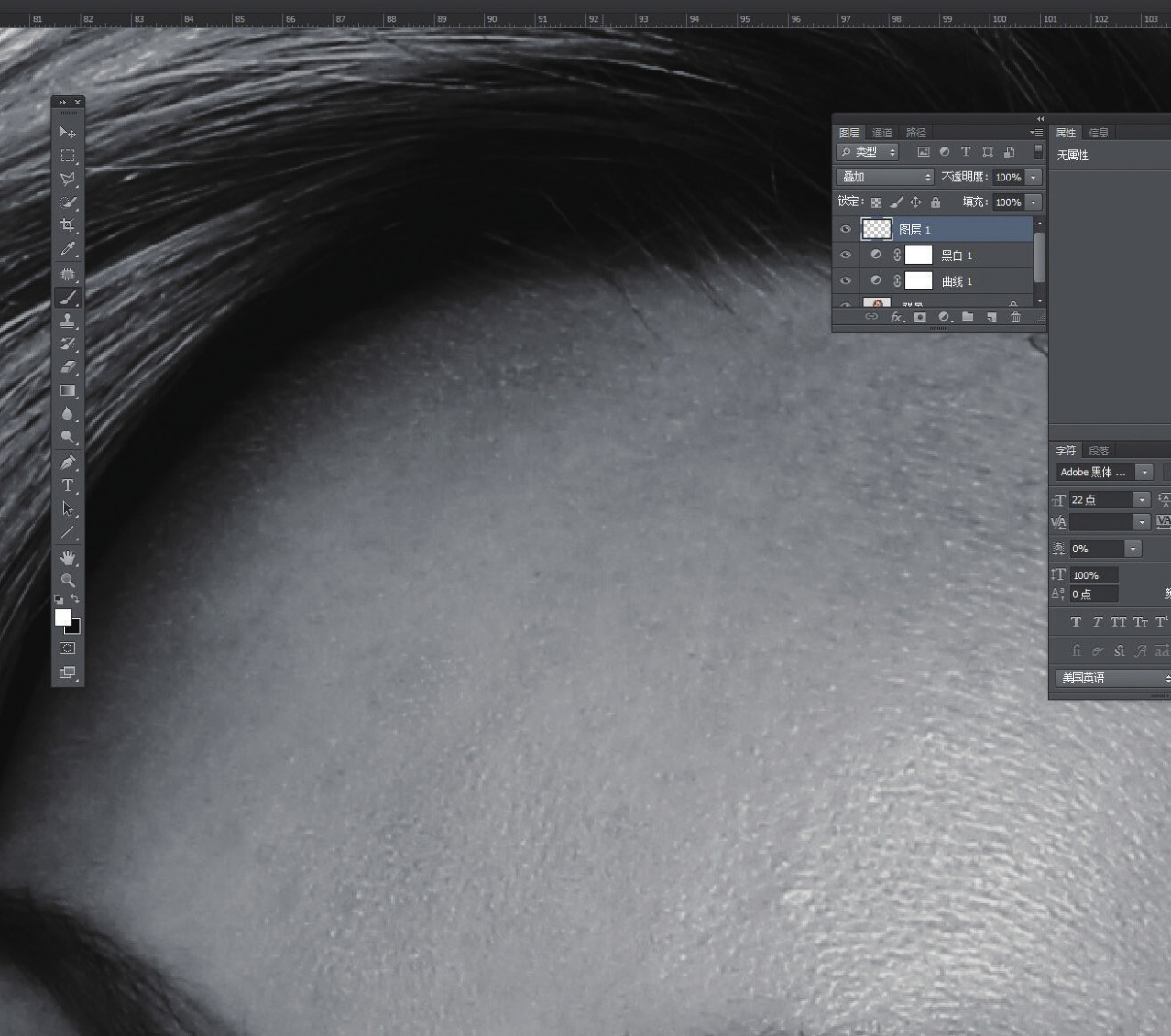Filter for smart objects
The height and width of the screenshot is (1036, 1171).
click(x=1009, y=152)
